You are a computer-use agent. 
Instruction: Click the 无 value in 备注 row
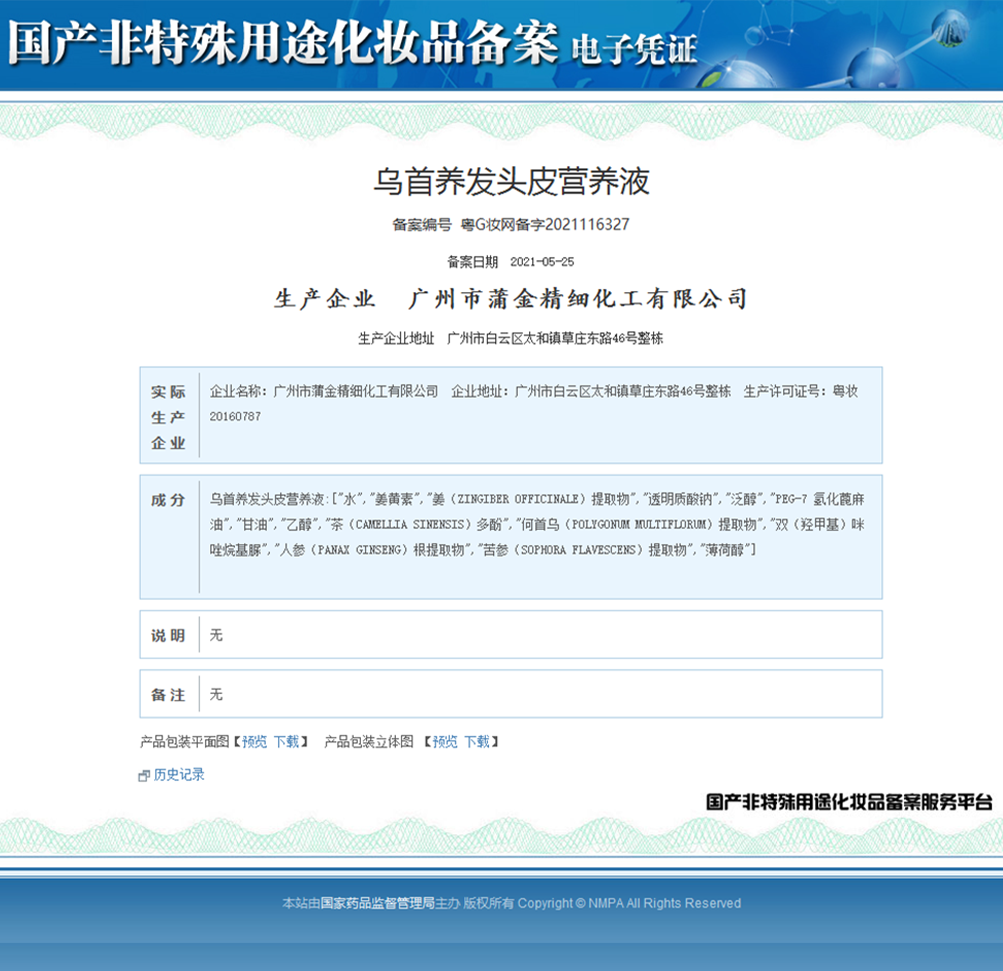(x=216, y=695)
